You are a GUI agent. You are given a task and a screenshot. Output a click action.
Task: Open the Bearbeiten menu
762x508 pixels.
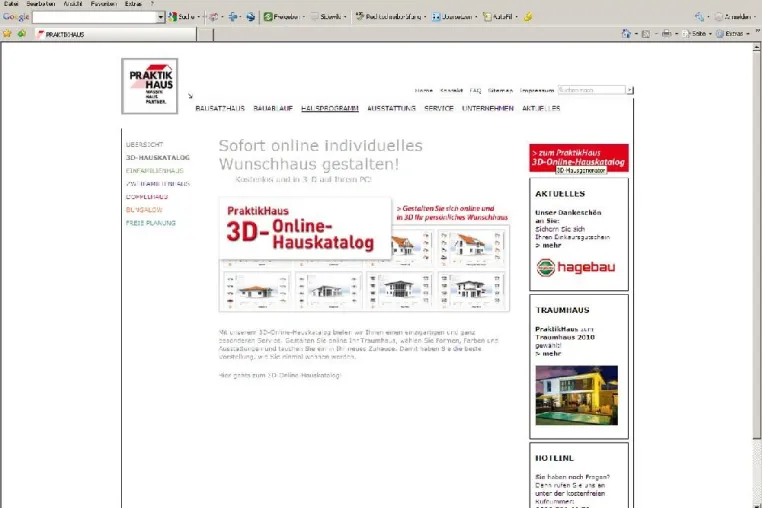(x=40, y=3)
